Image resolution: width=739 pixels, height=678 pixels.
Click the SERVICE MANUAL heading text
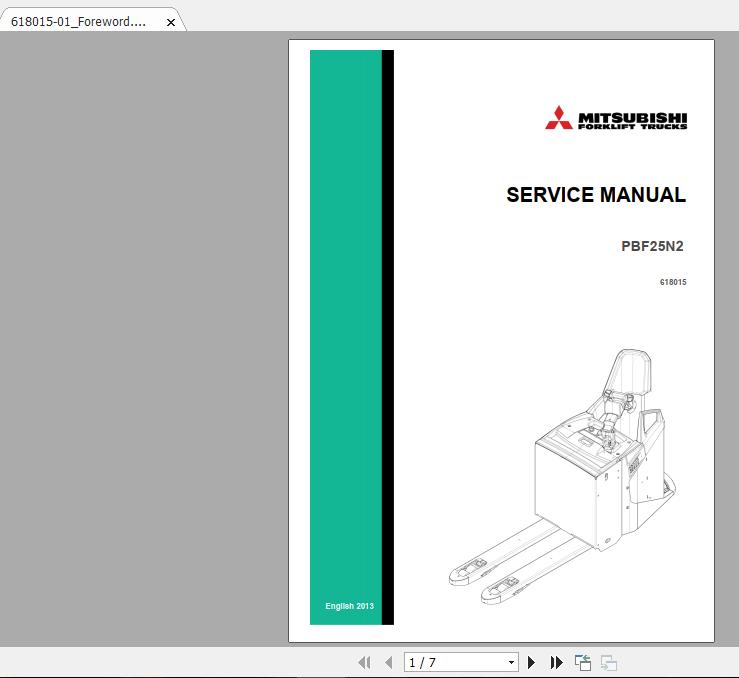pos(596,195)
